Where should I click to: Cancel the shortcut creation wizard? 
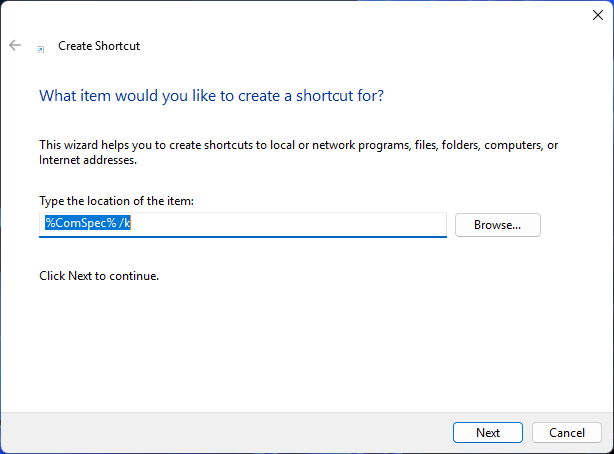[x=566, y=432]
